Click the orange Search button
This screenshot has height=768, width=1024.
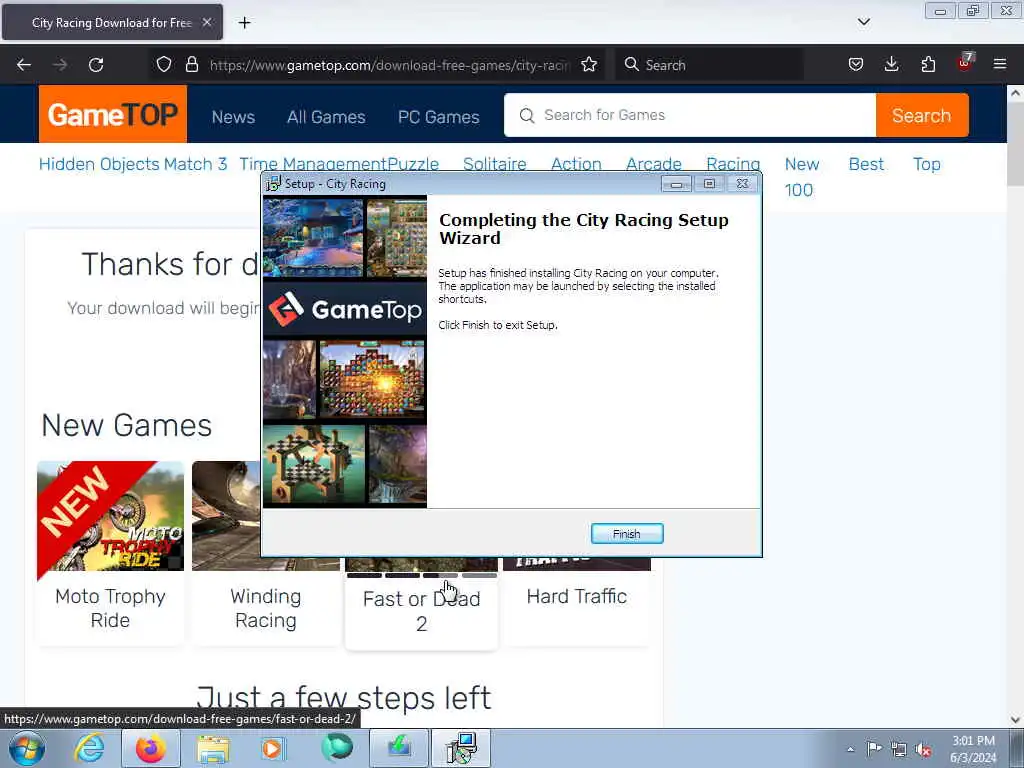click(921, 115)
